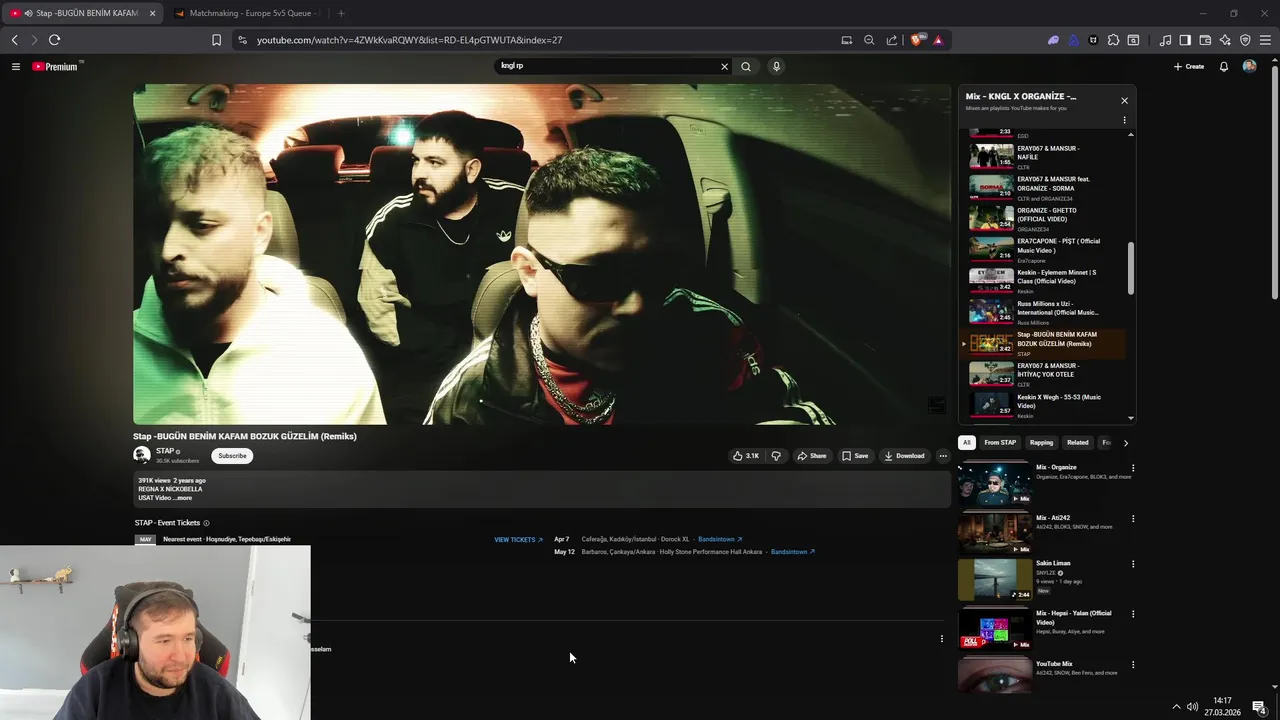Viewport: 1280px width, 720px height.
Task: Open options for Mix - Hepsi - Yalan
Action: click(1133, 614)
